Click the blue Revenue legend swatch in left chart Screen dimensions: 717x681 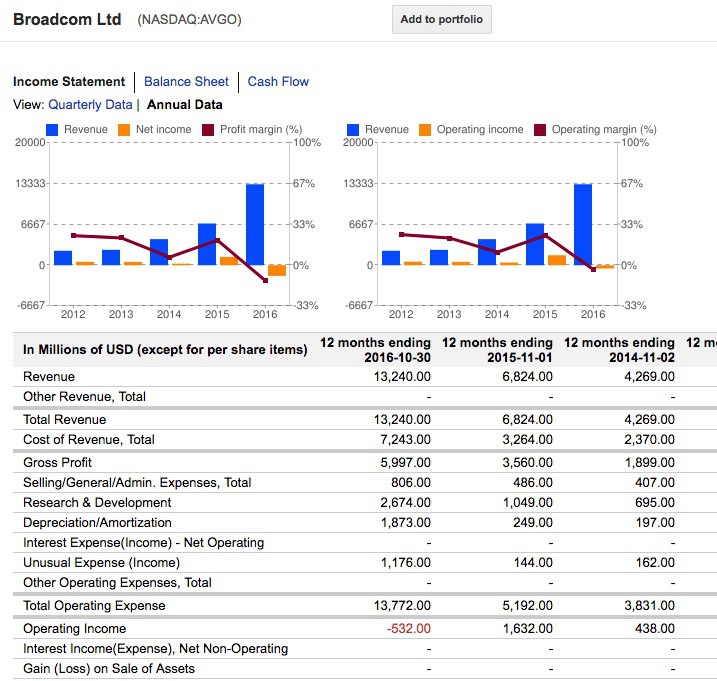[x=52, y=130]
